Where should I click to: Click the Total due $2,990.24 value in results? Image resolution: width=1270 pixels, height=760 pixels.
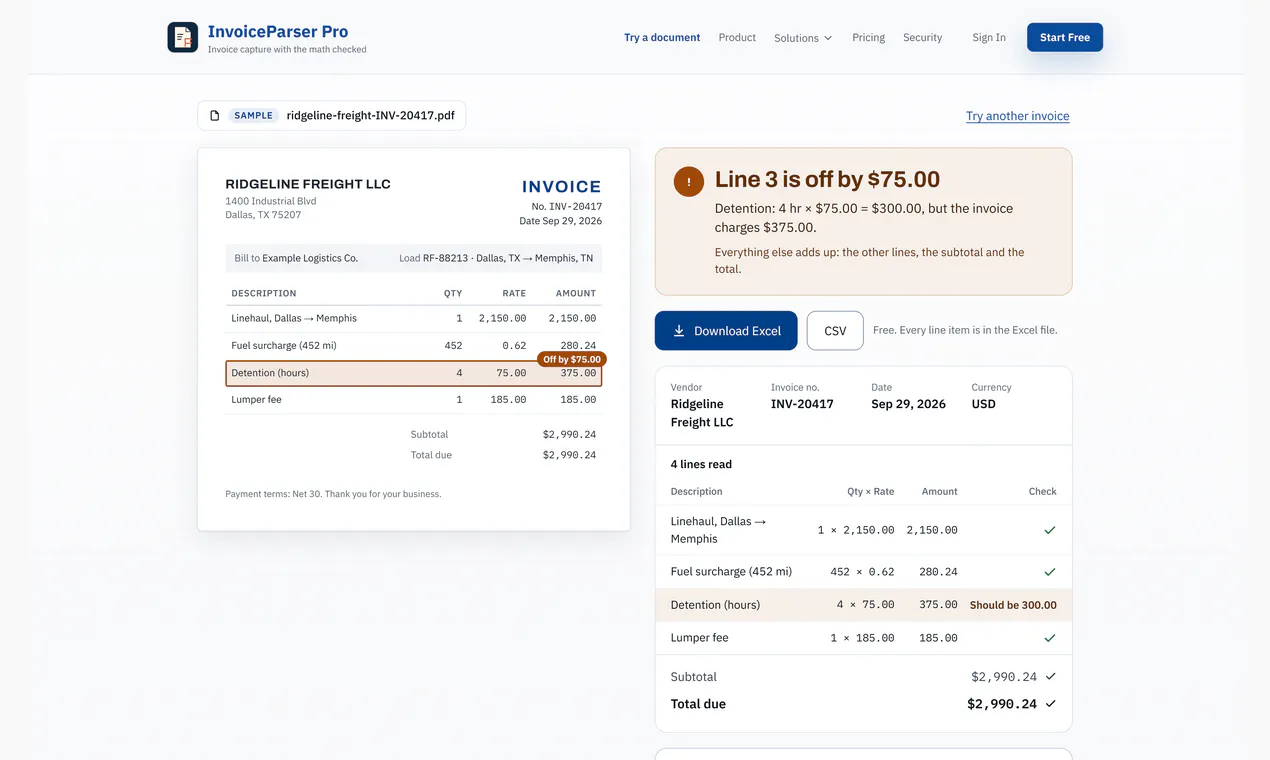point(1001,704)
